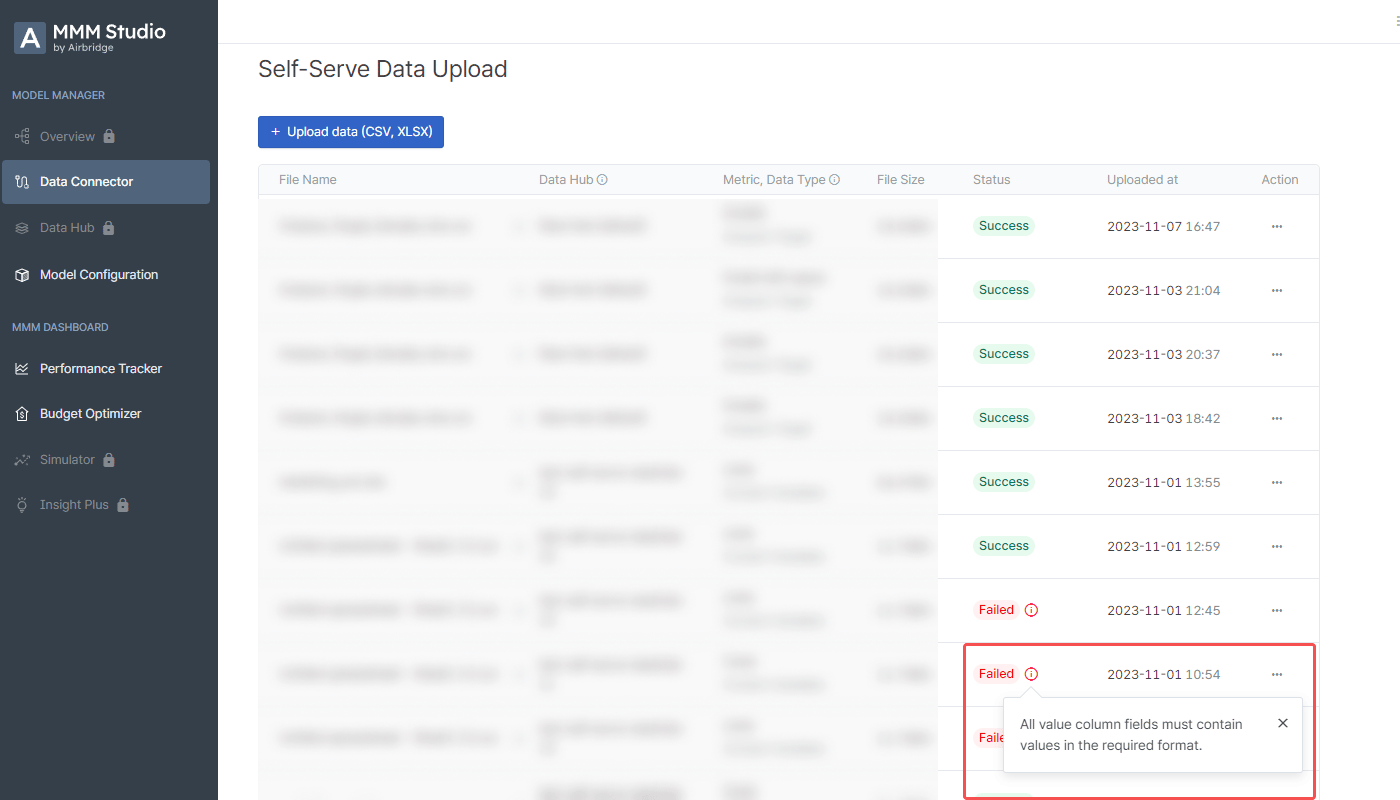Open action menu for 2023-11-07 16:47 upload
This screenshot has height=800, width=1400.
(x=1277, y=227)
